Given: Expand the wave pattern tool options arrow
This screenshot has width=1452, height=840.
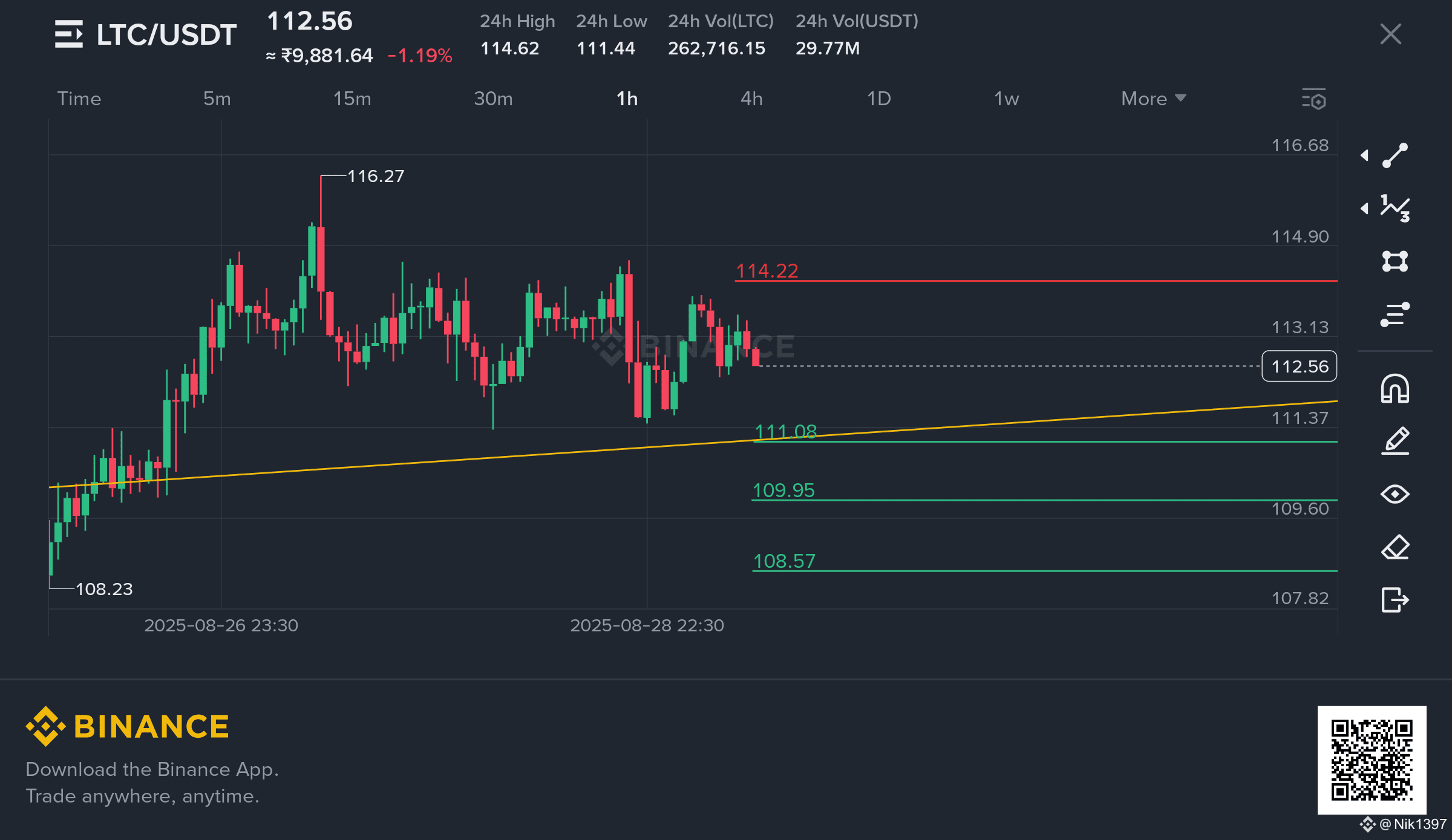Looking at the screenshot, I should [x=1364, y=209].
